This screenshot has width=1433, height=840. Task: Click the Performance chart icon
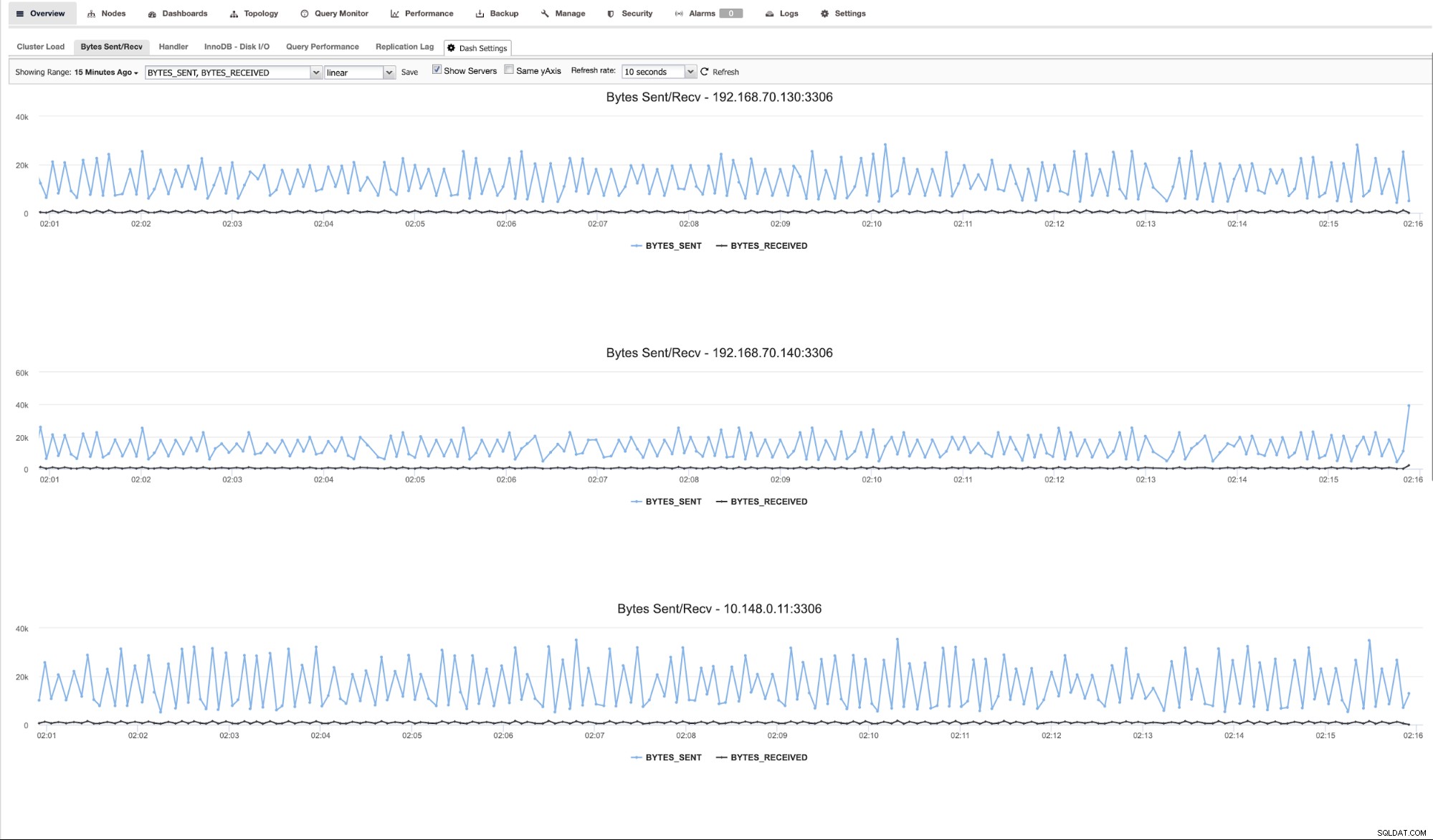tap(395, 14)
